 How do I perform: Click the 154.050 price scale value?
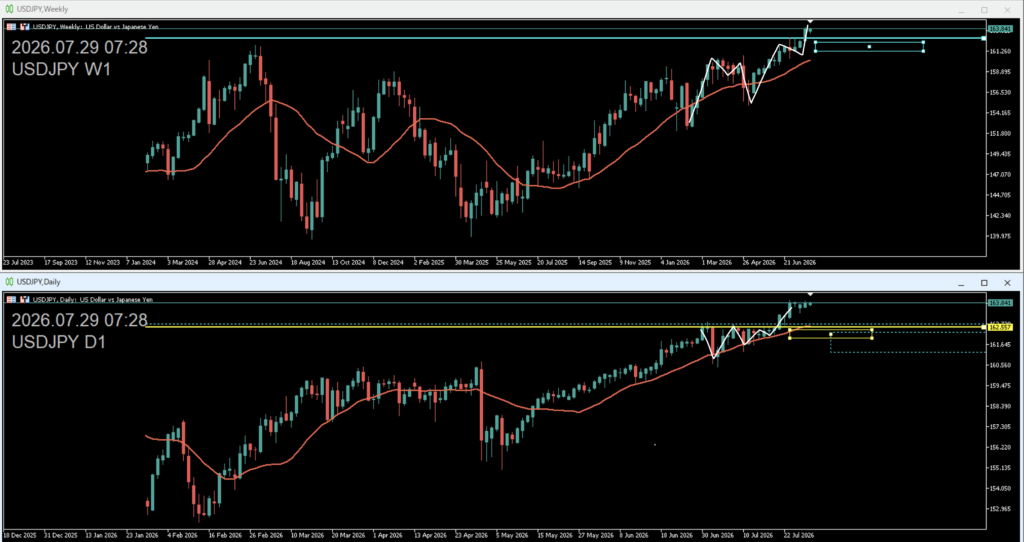[x=999, y=488]
